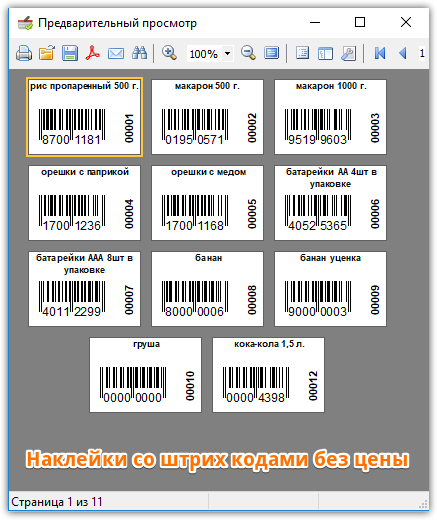Click the Print icon in toolbar
The image size is (437, 520).
tap(24, 53)
